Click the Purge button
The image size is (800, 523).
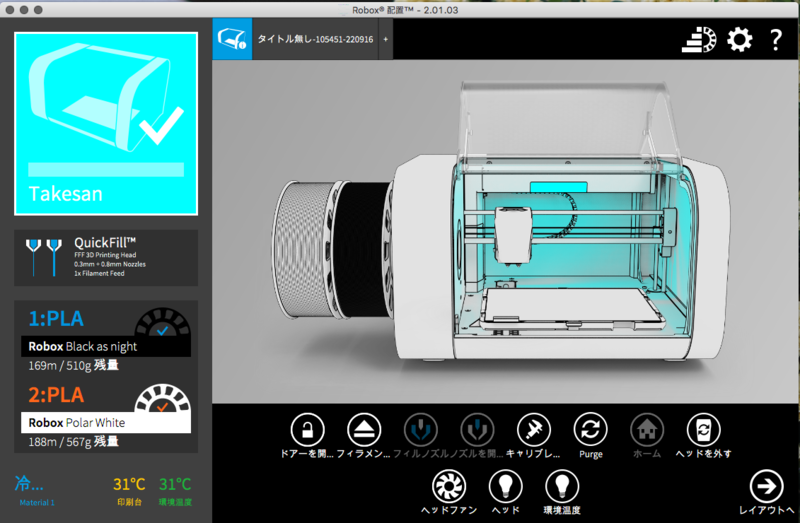590,430
